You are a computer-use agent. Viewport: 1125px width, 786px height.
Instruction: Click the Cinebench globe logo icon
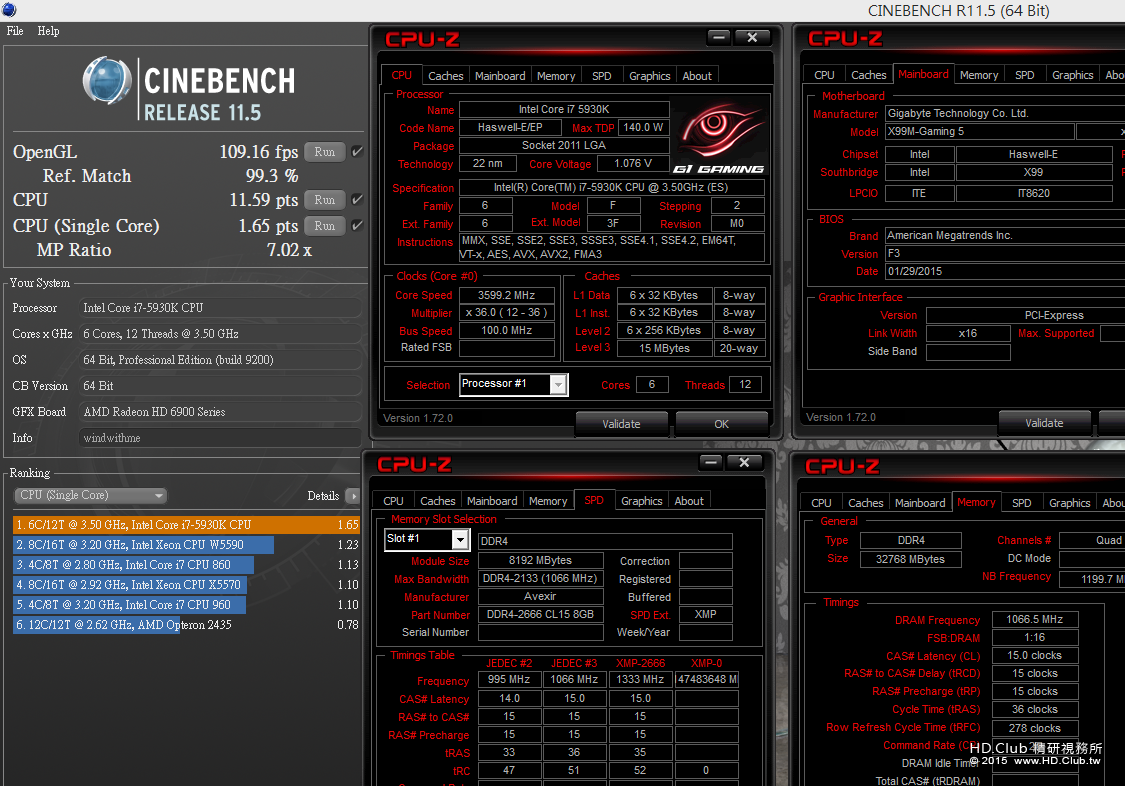coord(108,80)
